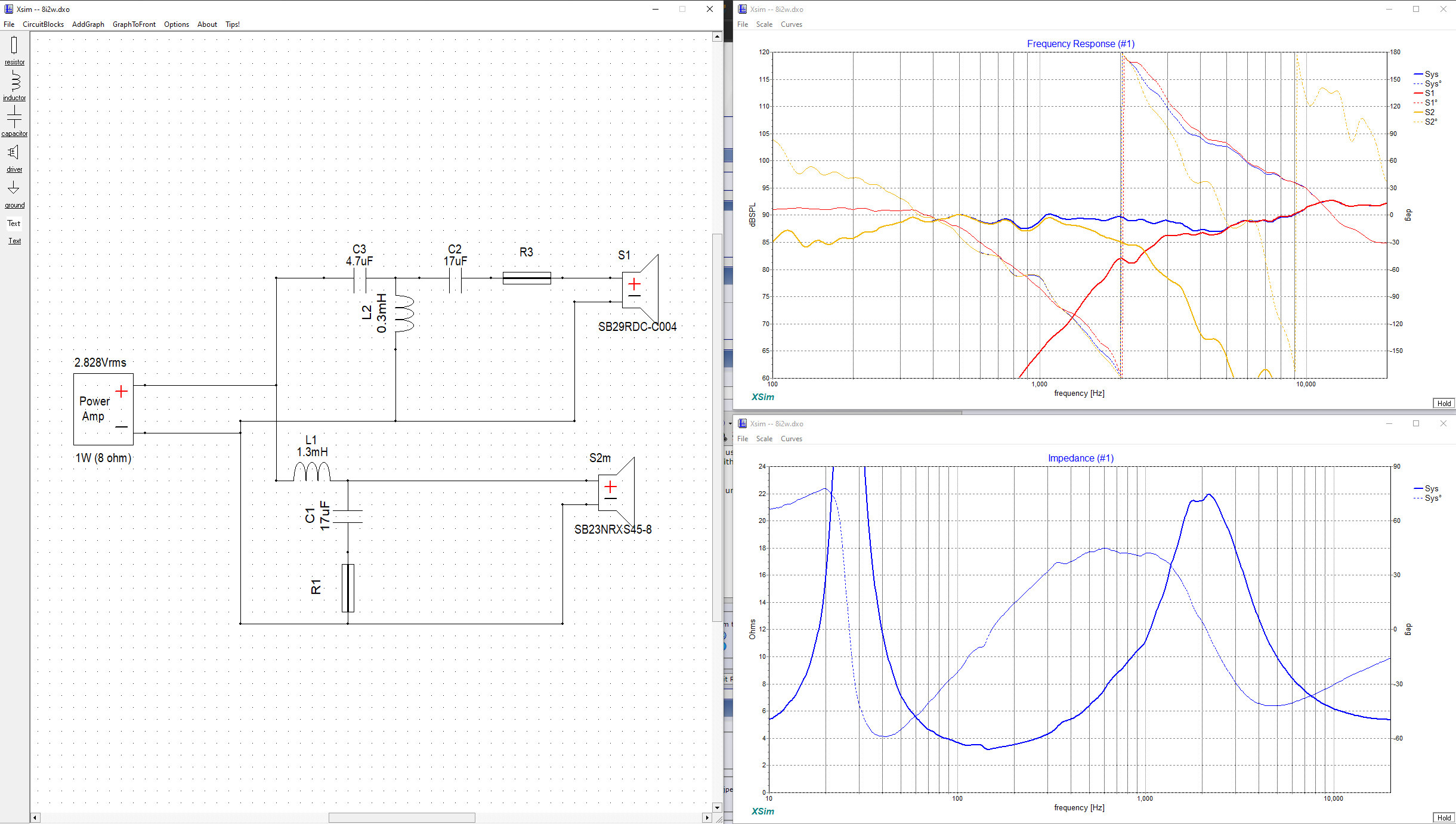Click Hold button in Frequency Response window
1456x824 pixels.
(x=1443, y=404)
